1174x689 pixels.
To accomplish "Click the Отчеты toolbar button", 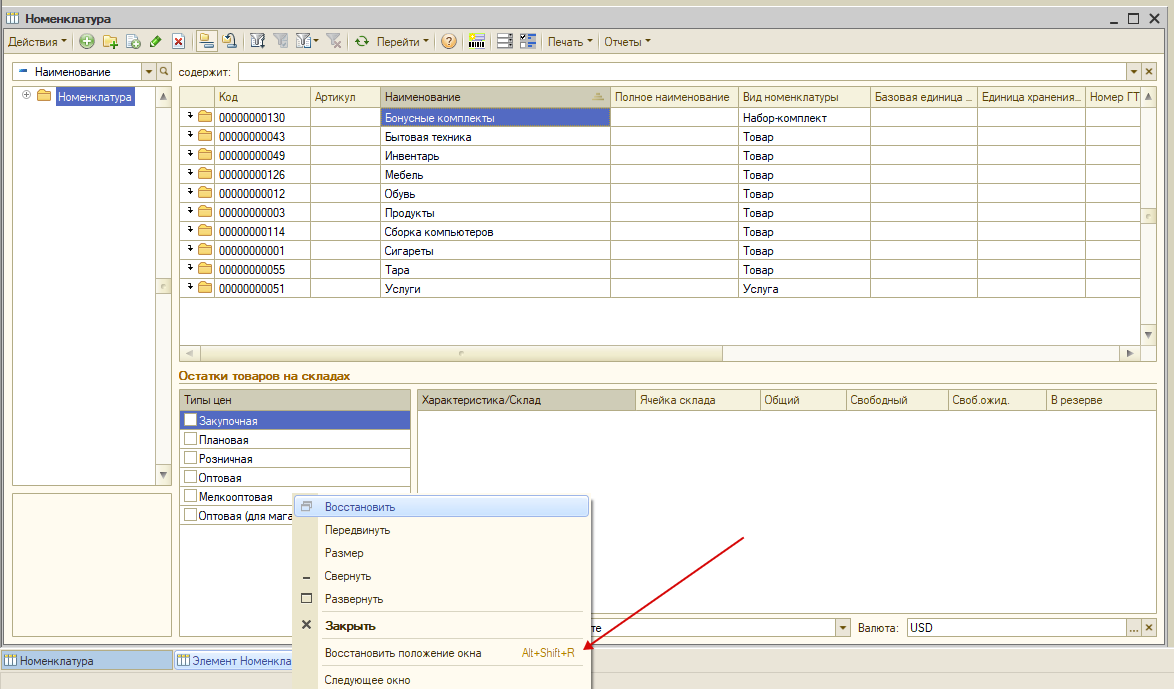I will point(627,42).
